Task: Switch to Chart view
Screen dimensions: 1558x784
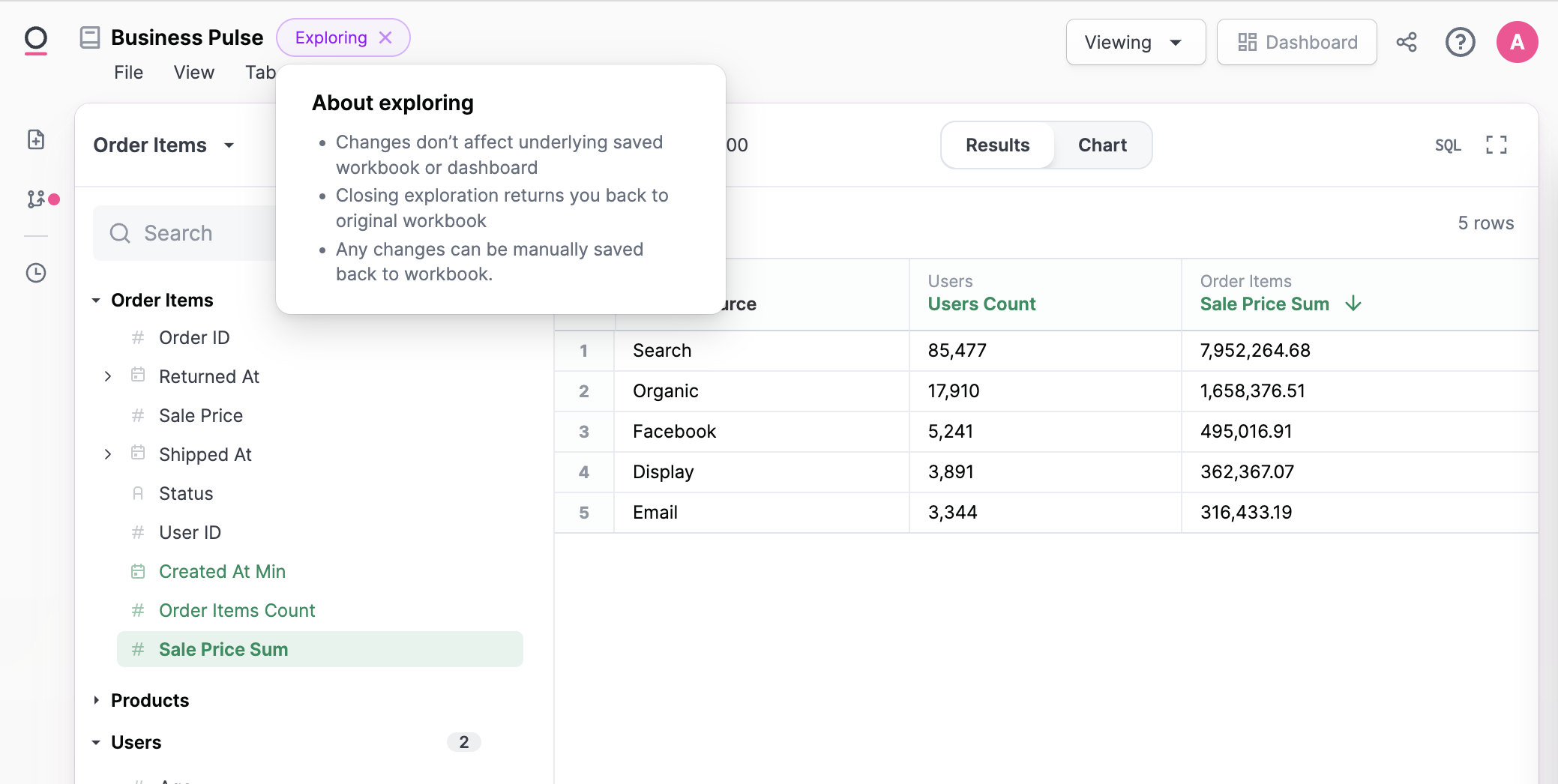Action: (1102, 145)
